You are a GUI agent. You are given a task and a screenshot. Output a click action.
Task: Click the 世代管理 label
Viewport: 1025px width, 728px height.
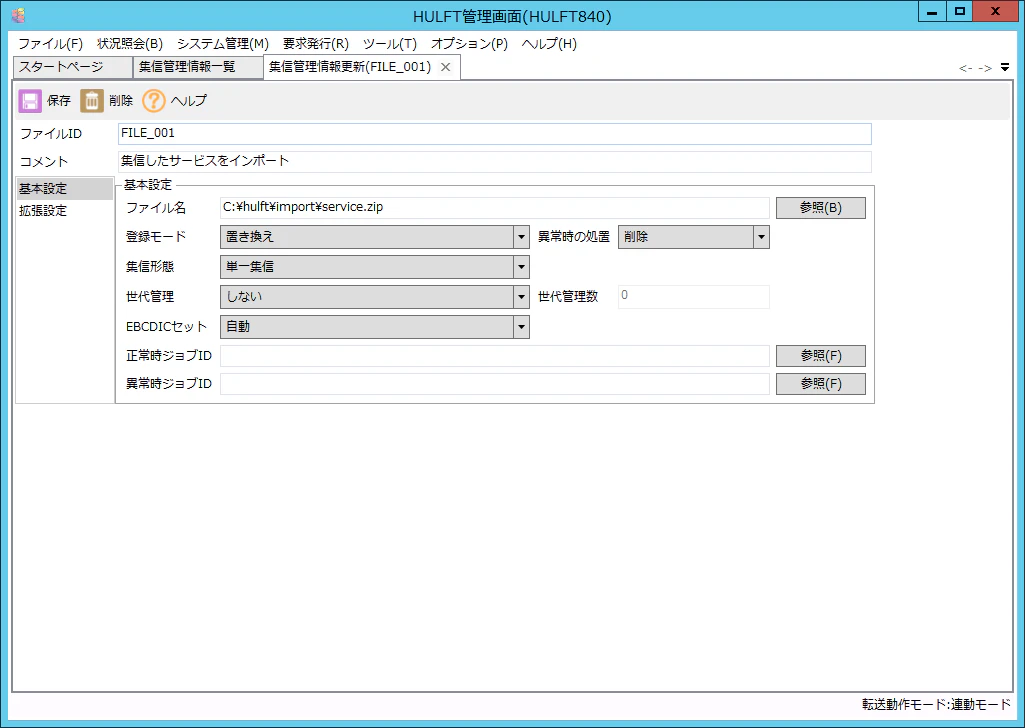150,297
